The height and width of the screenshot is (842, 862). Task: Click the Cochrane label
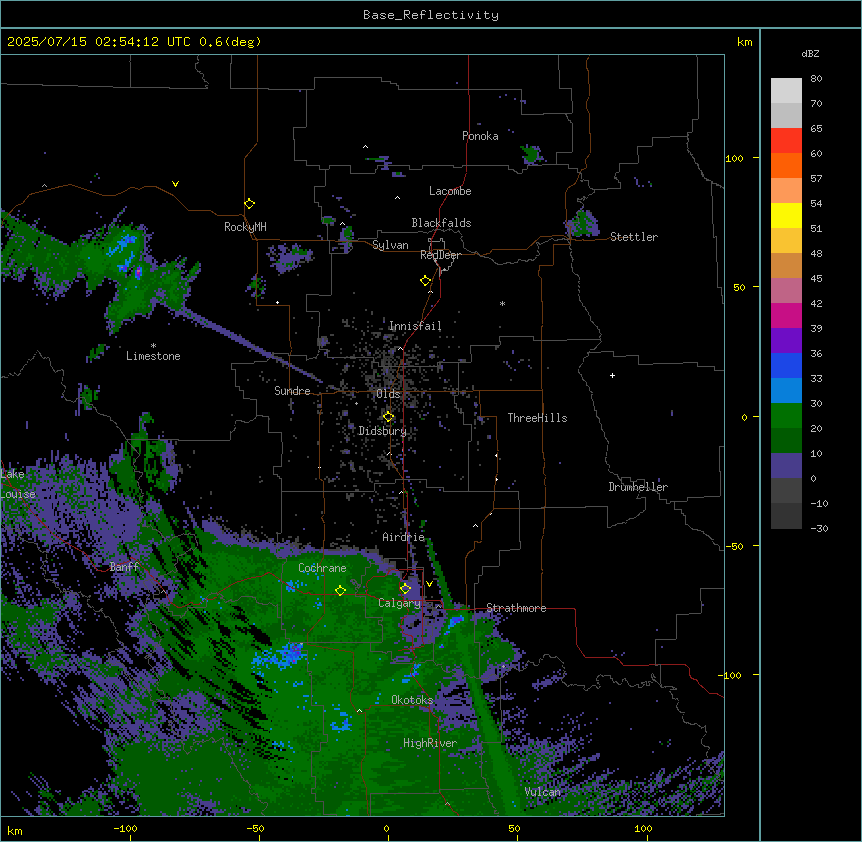point(322,568)
